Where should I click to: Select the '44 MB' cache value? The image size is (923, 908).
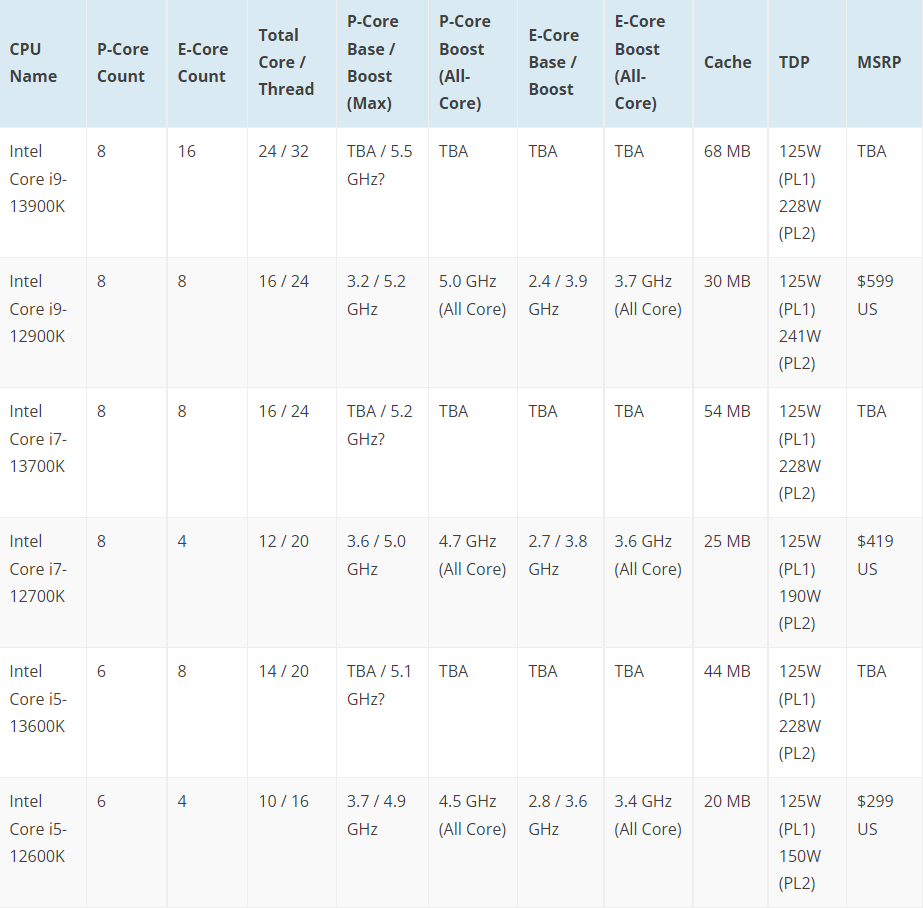pyautogui.click(x=727, y=672)
